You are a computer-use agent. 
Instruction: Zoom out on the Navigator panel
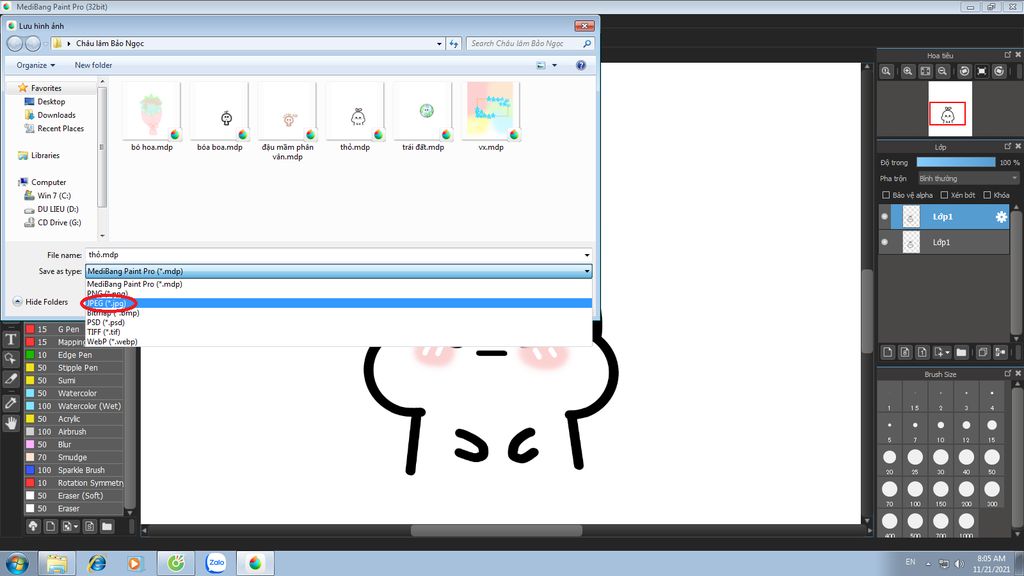(942, 71)
